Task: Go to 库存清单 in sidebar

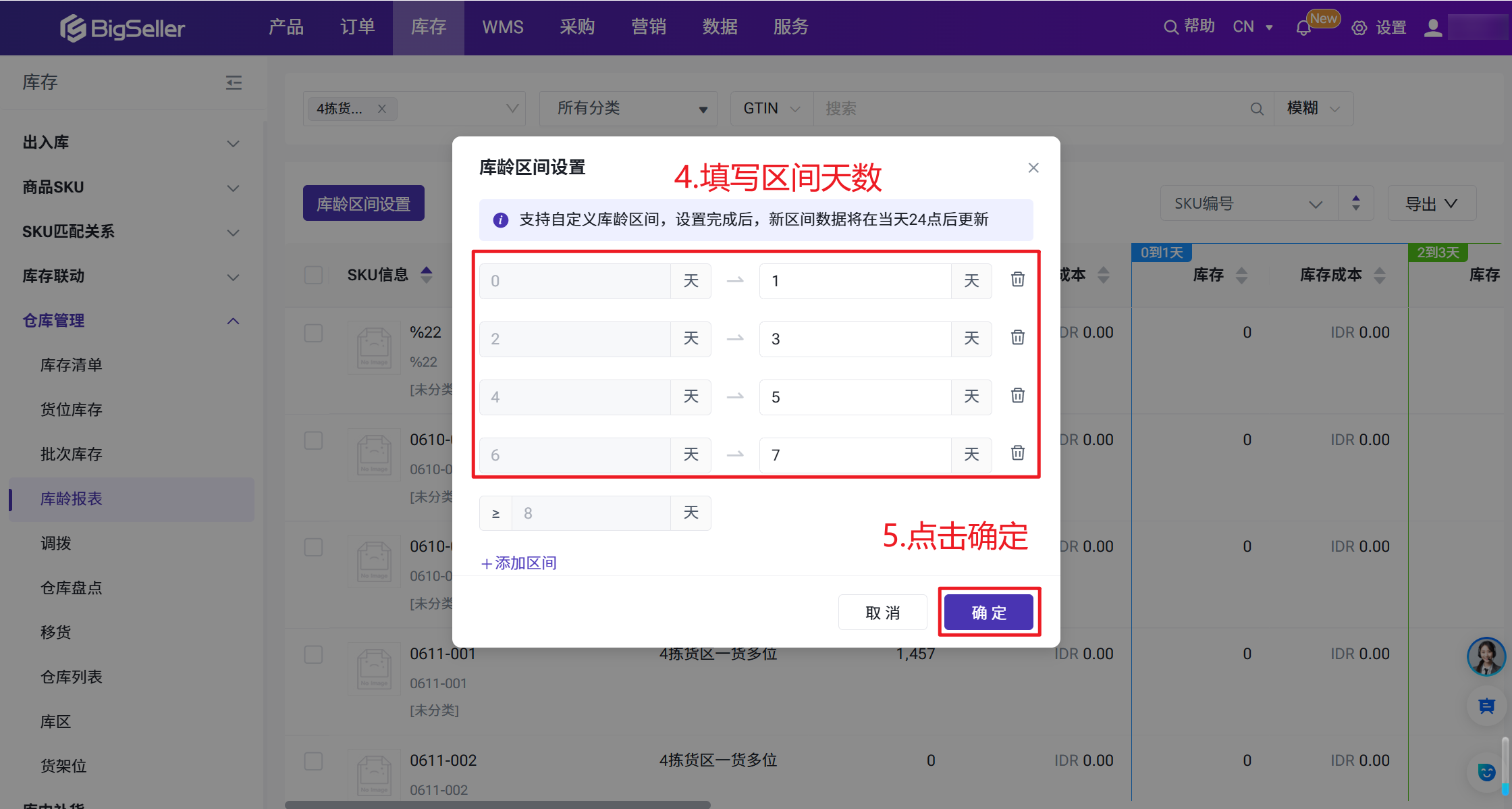Action: click(71, 365)
